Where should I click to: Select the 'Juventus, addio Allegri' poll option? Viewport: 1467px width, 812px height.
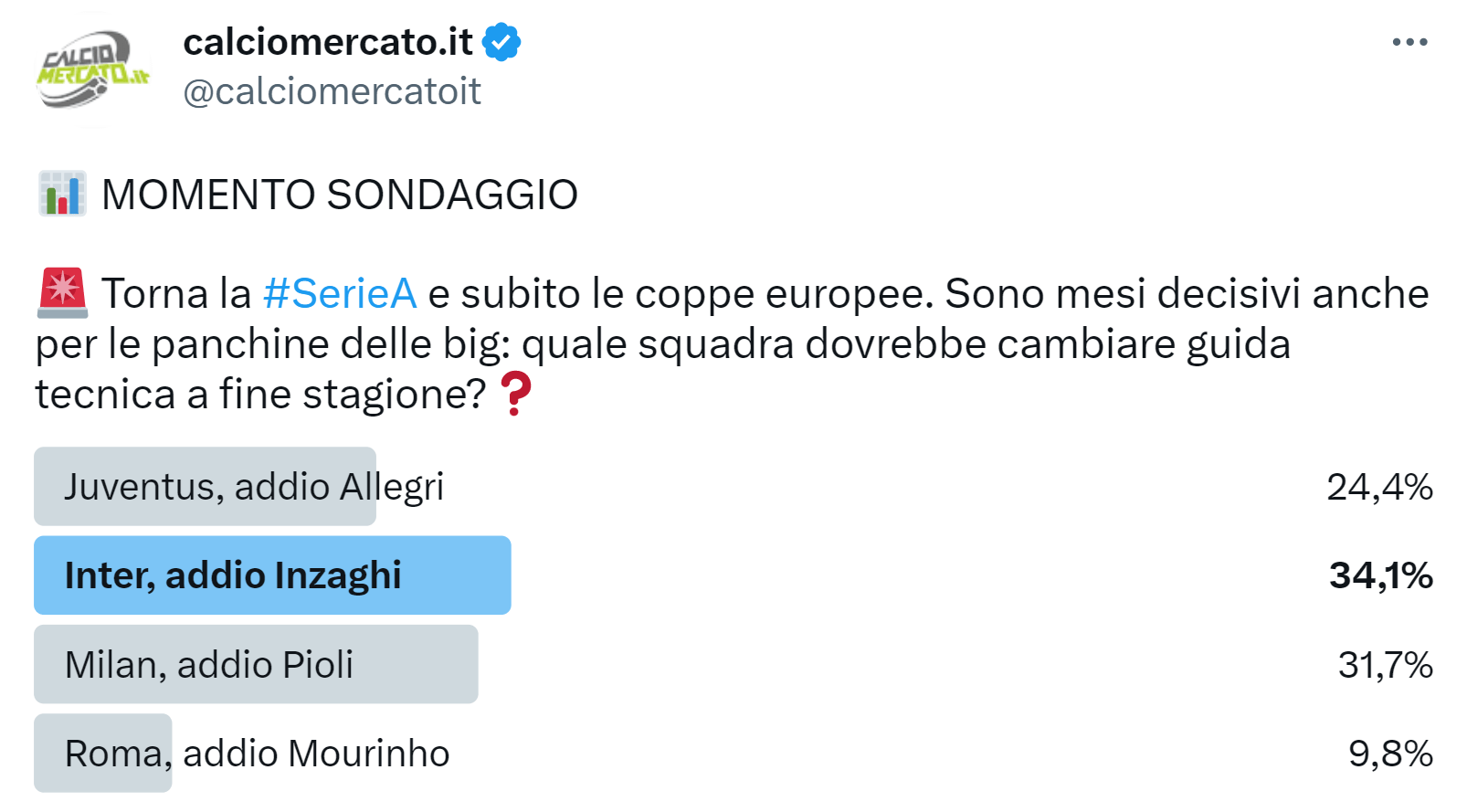point(254,487)
